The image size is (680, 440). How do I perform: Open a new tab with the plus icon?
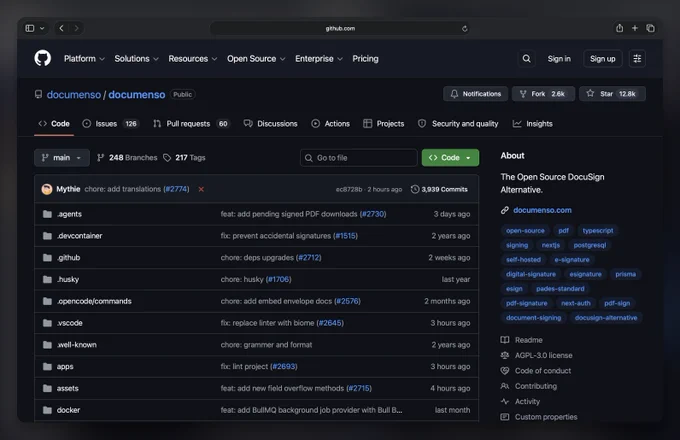pyautogui.click(x=634, y=28)
